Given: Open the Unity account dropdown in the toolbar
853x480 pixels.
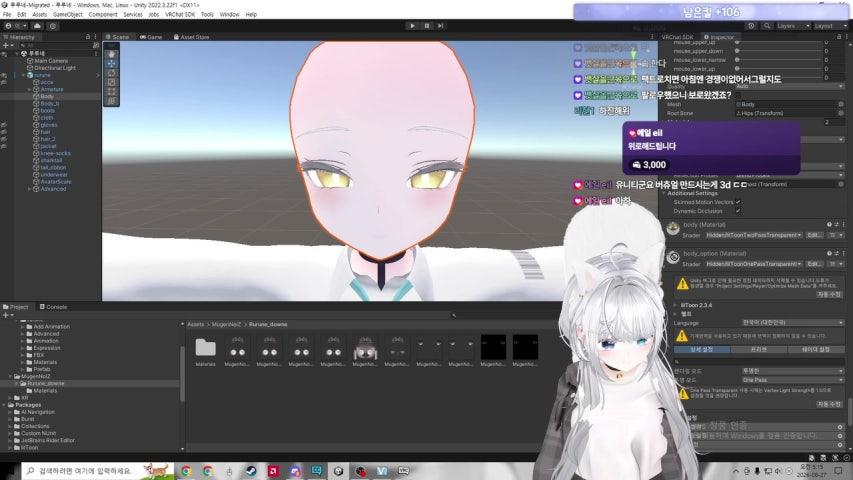Looking at the screenshot, I should point(14,26).
